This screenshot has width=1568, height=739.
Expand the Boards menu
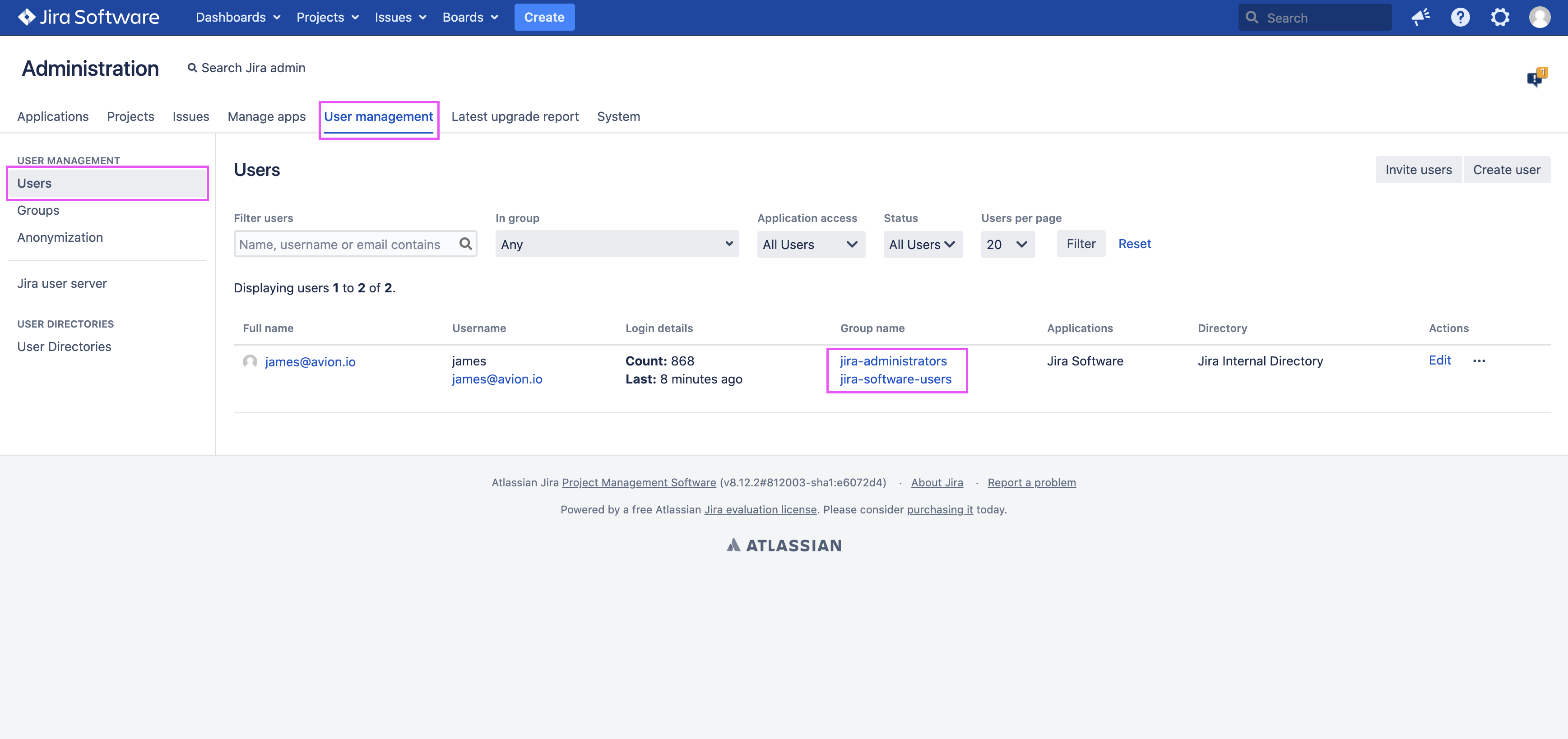[470, 17]
